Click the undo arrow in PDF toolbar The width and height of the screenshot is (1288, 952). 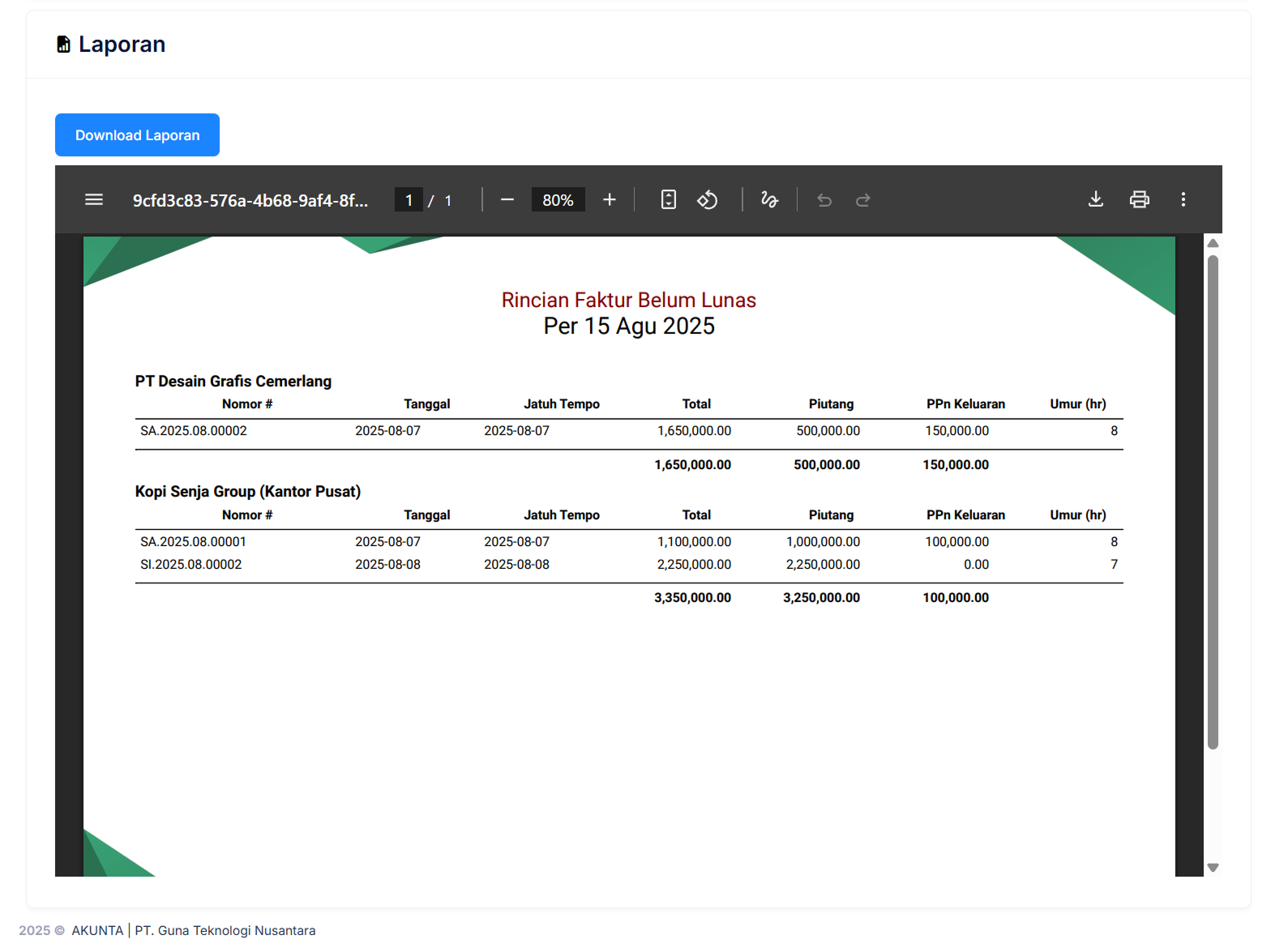click(x=824, y=200)
